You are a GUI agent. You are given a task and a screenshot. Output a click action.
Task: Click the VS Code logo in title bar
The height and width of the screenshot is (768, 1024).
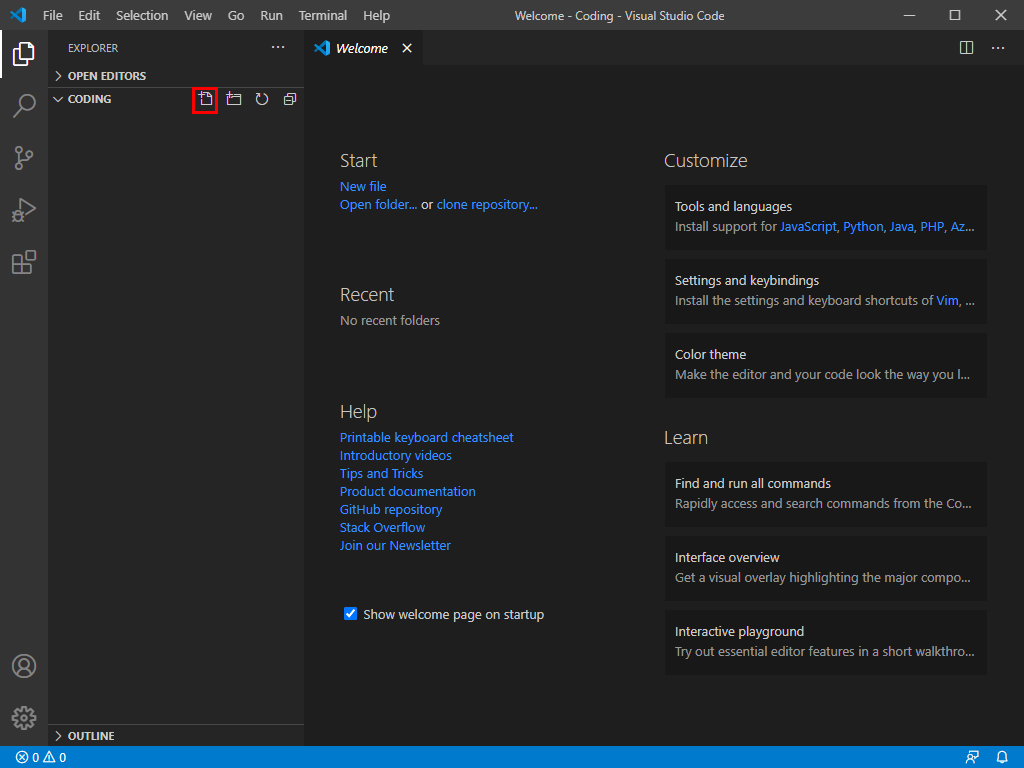tap(18, 15)
